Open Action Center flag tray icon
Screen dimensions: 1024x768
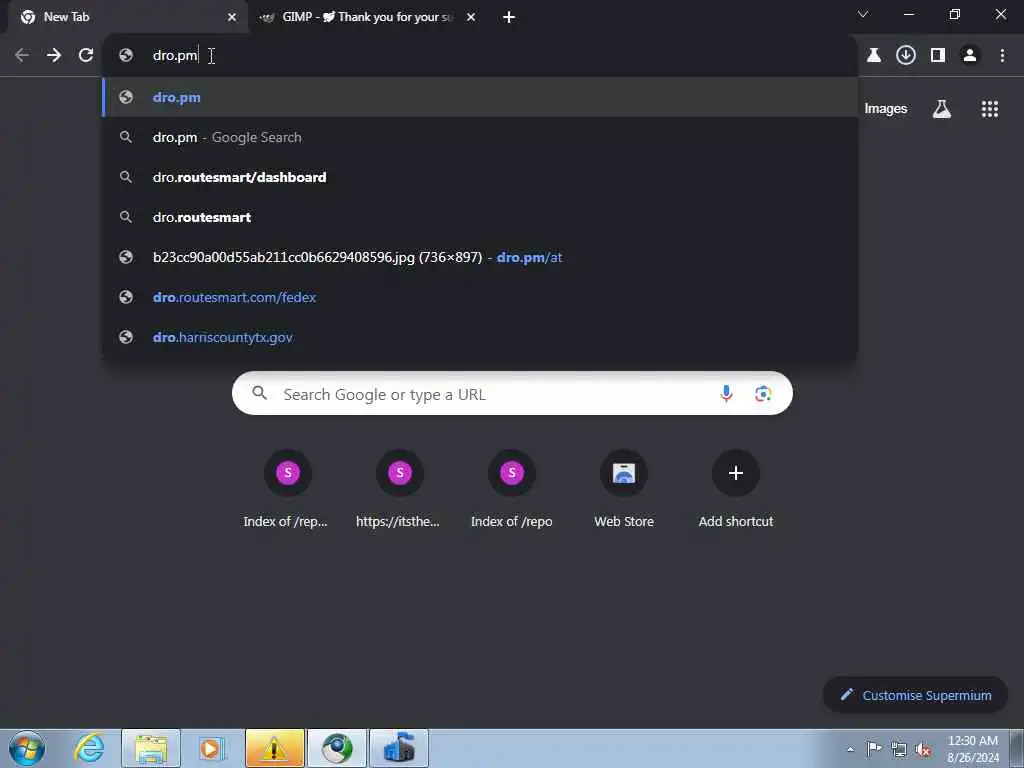tap(873, 748)
